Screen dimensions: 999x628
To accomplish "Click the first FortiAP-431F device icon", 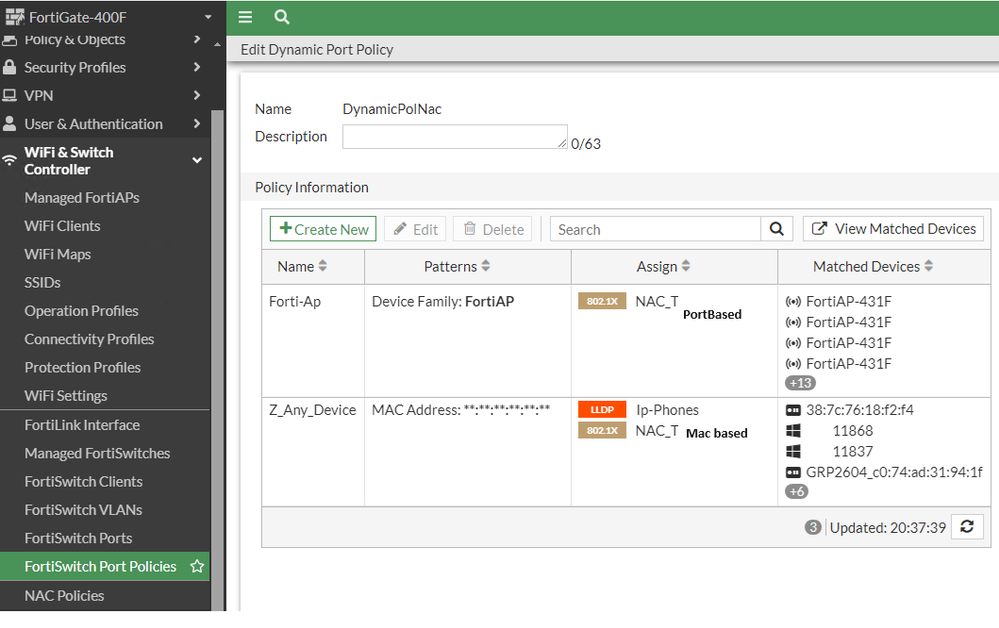I will (x=793, y=301).
